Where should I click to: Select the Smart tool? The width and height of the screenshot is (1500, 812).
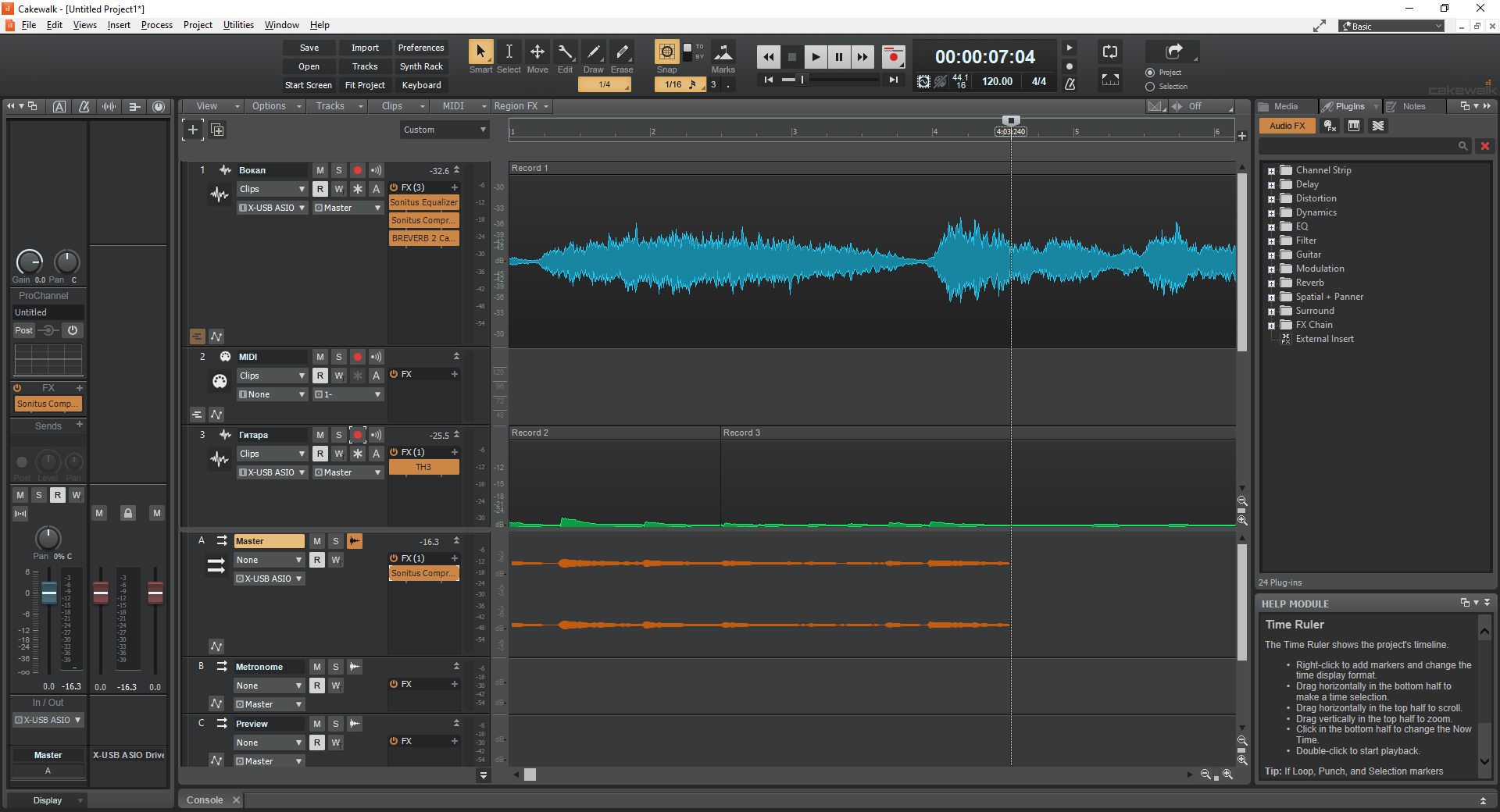tap(480, 52)
